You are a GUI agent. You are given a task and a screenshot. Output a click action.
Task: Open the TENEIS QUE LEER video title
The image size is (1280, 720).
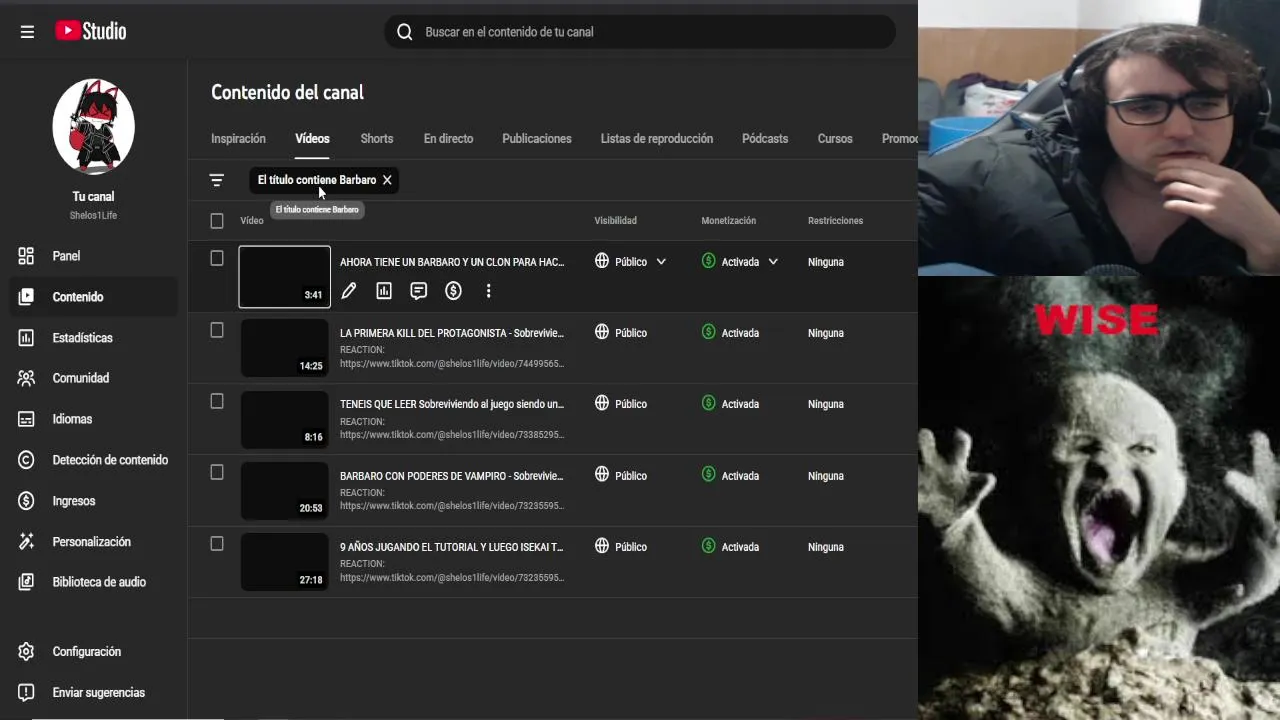[x=452, y=404]
